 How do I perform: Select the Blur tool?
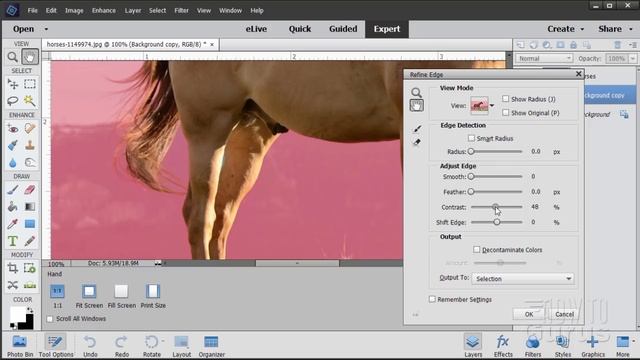tap(13, 162)
